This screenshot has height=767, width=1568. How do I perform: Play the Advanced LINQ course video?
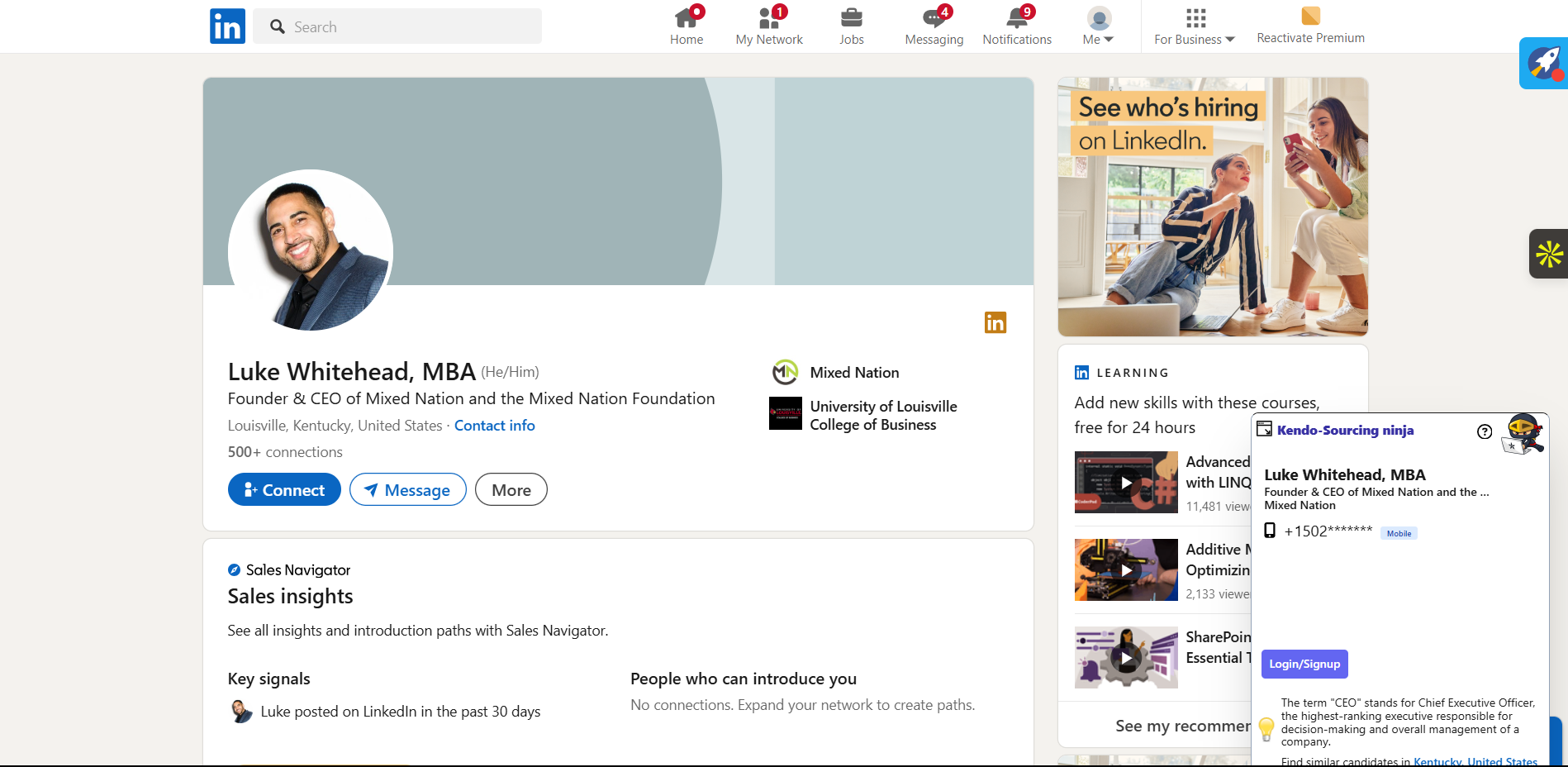(1126, 483)
